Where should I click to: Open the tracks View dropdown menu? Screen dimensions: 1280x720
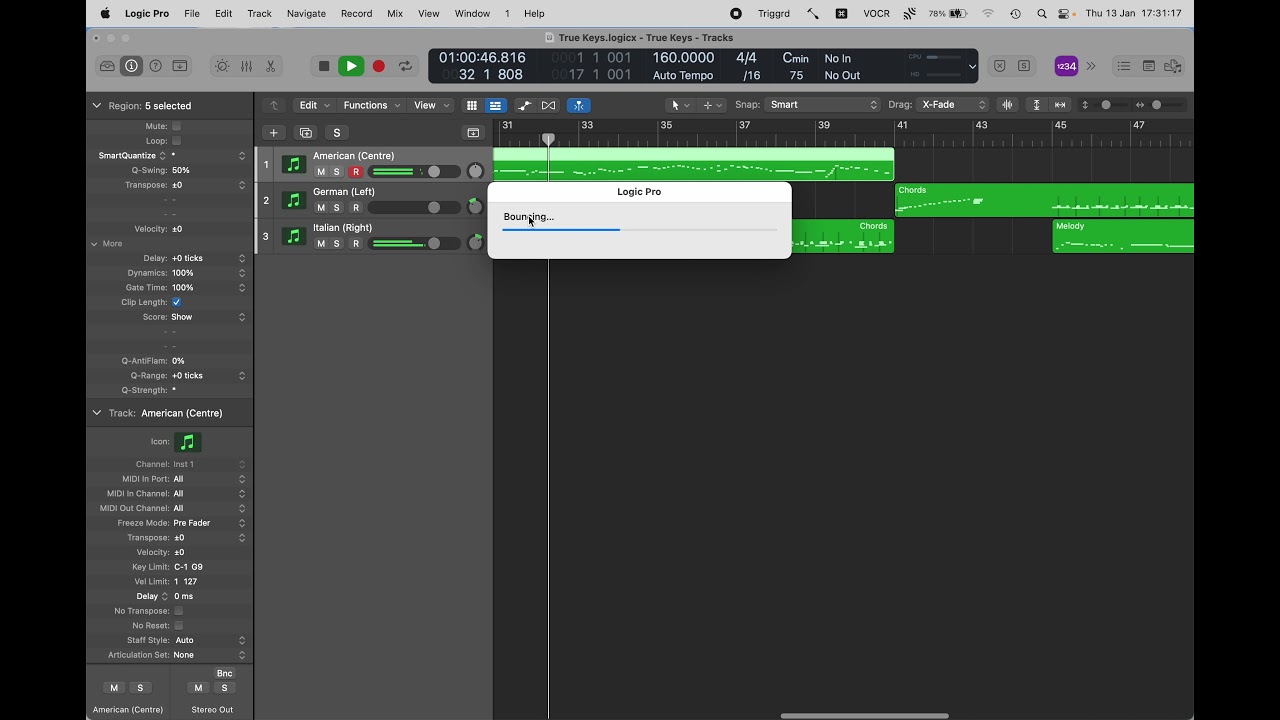(x=431, y=105)
